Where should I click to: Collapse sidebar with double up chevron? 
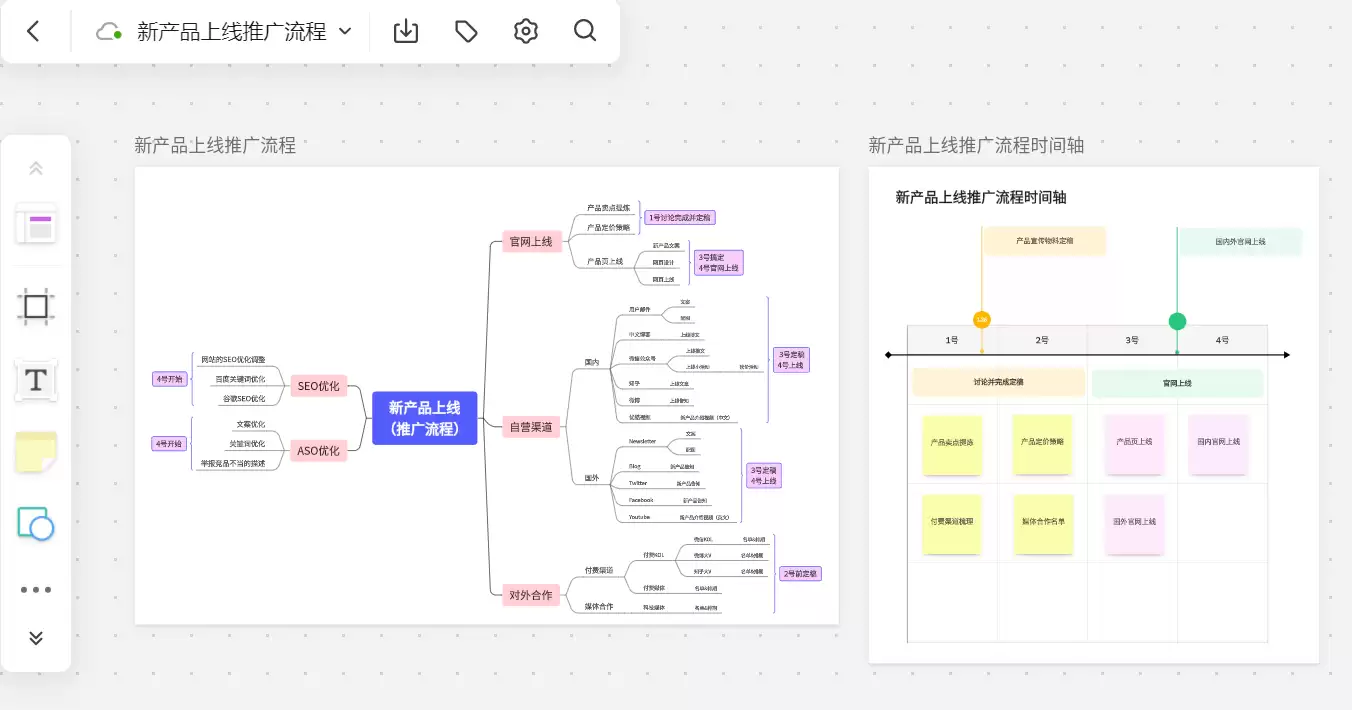click(x=36, y=168)
